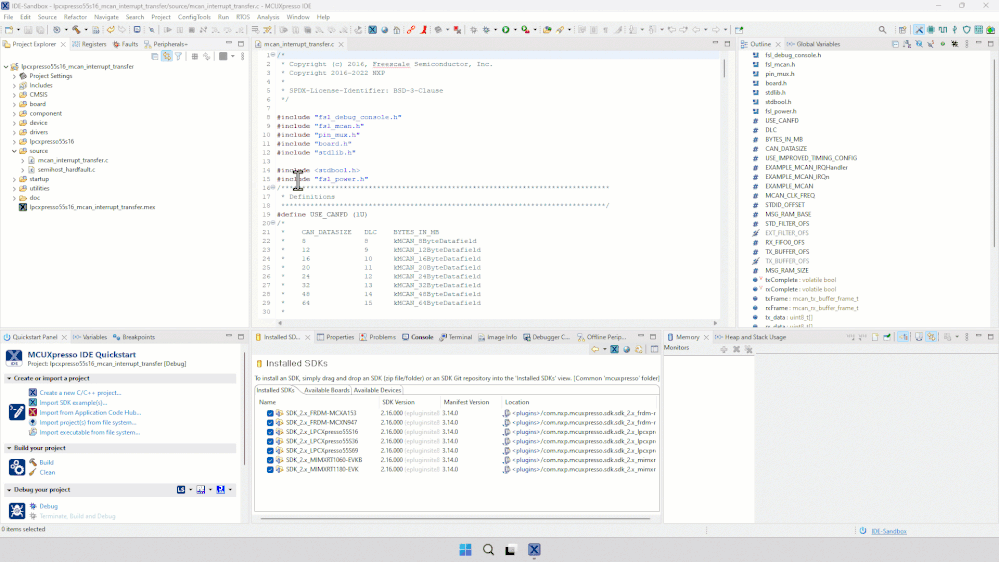This screenshot has width=999, height=562.
Task: Toggle checkbox for SDK_2.x_MIMXRT1180-EVK
Action: [x=270, y=470]
